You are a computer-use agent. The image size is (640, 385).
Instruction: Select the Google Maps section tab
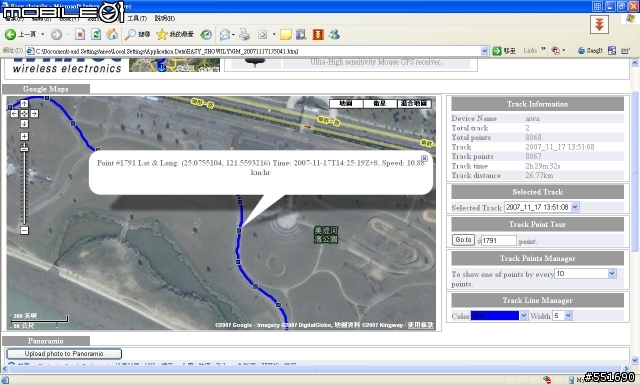[x=46, y=89]
